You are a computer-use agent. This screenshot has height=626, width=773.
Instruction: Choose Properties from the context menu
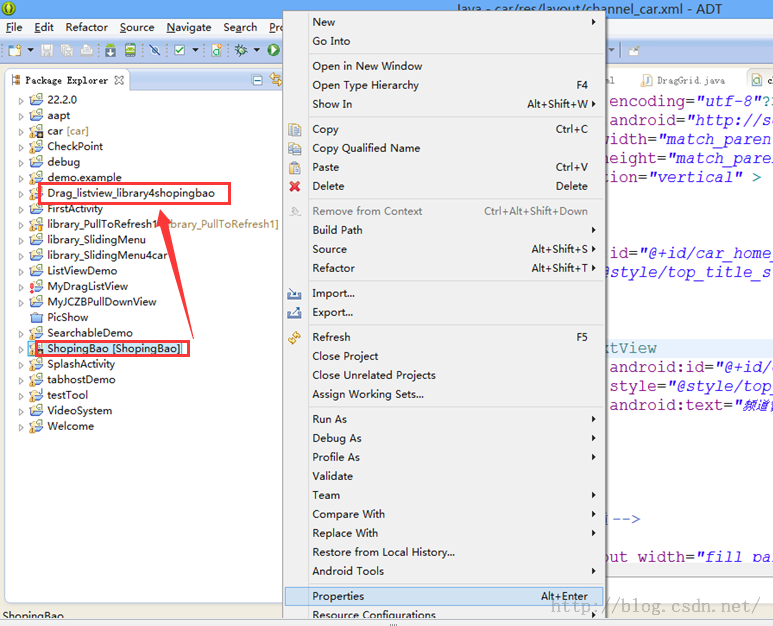(x=338, y=596)
